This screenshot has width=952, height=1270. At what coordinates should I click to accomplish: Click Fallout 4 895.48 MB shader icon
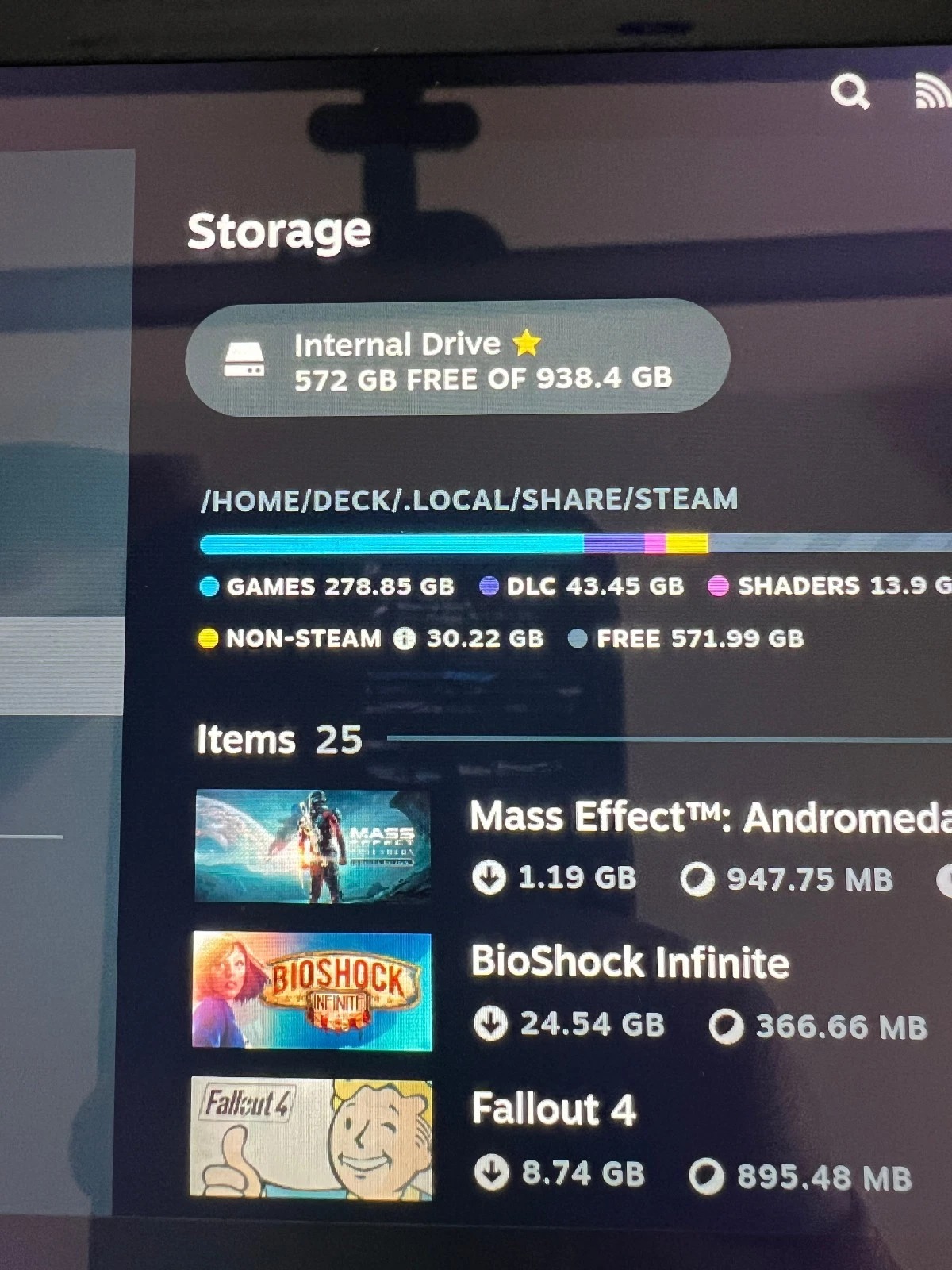pyautogui.click(x=707, y=1176)
